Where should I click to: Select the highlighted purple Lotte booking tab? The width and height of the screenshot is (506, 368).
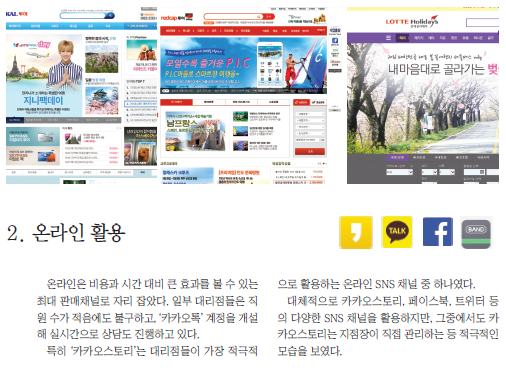pos(397,157)
